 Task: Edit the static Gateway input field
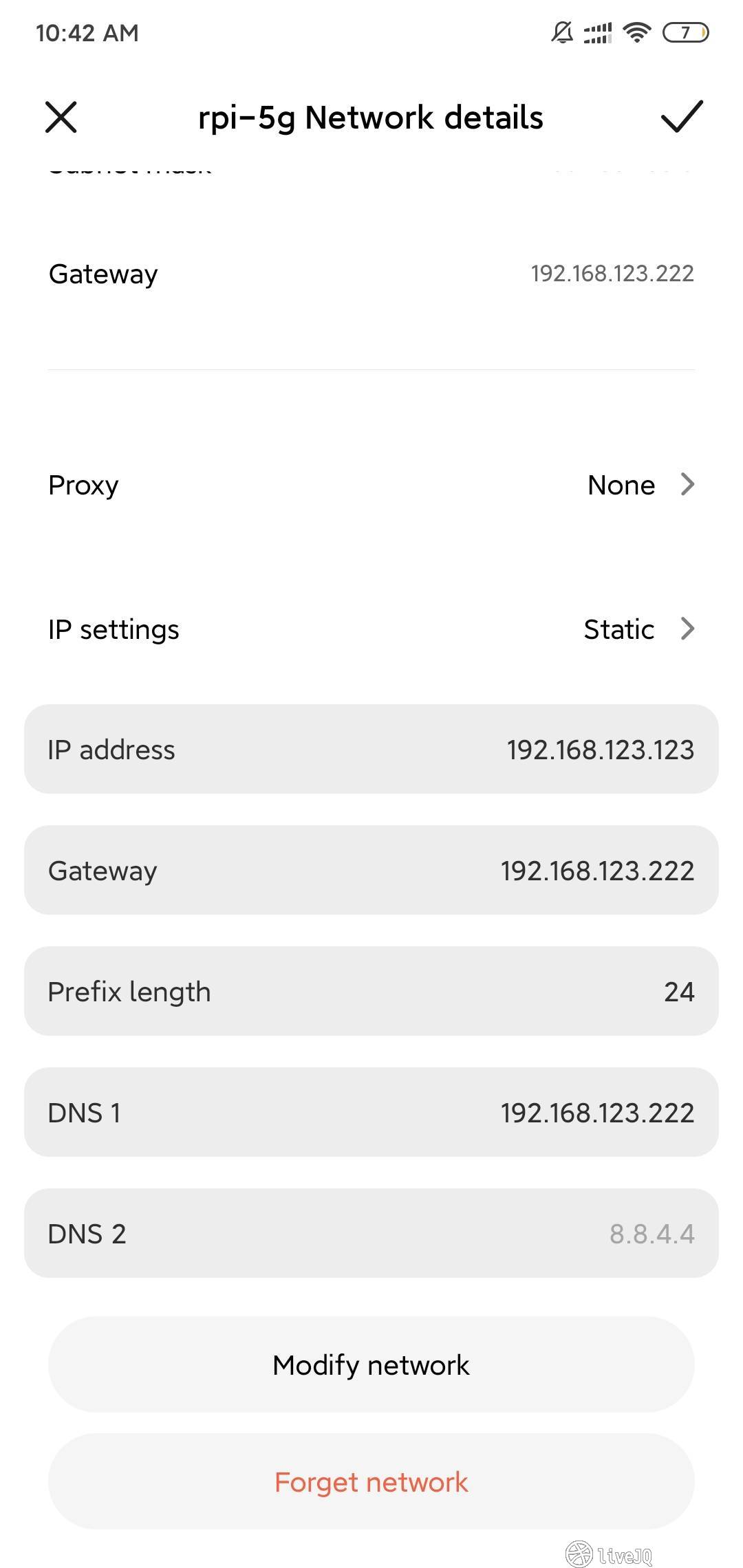[x=371, y=871]
